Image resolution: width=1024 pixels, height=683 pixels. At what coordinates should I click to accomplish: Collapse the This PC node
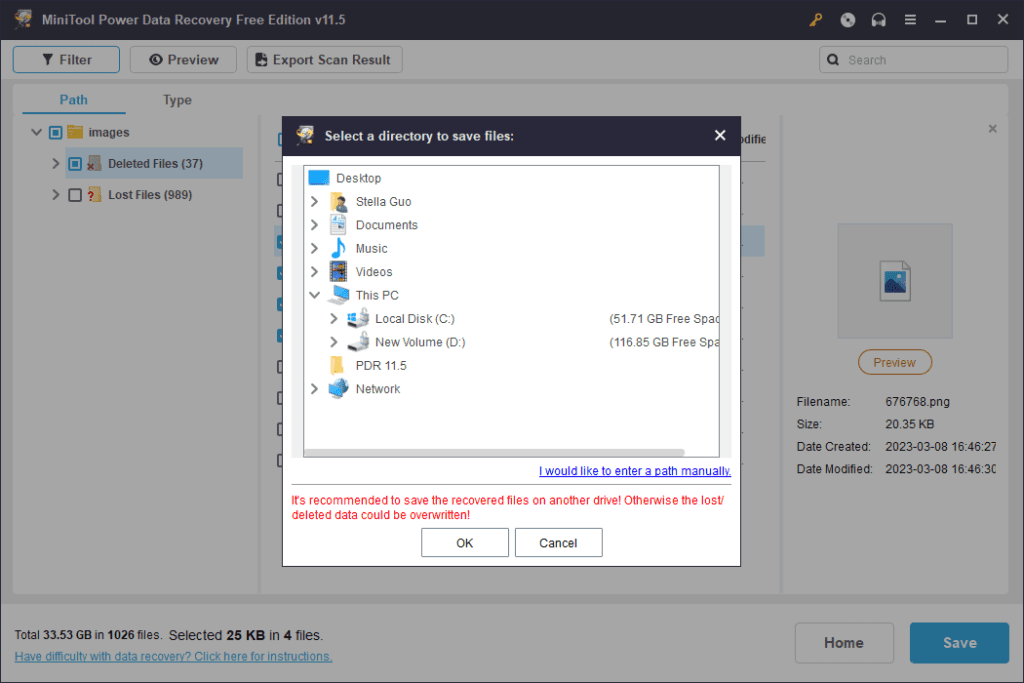tap(314, 295)
